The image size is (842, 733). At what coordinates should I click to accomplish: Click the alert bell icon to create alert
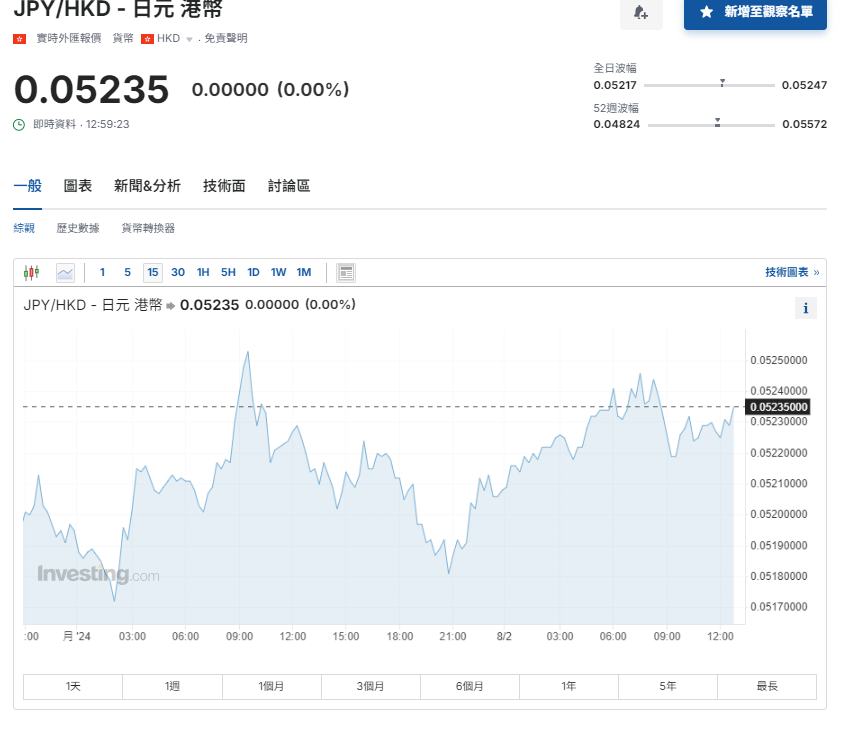click(x=641, y=15)
